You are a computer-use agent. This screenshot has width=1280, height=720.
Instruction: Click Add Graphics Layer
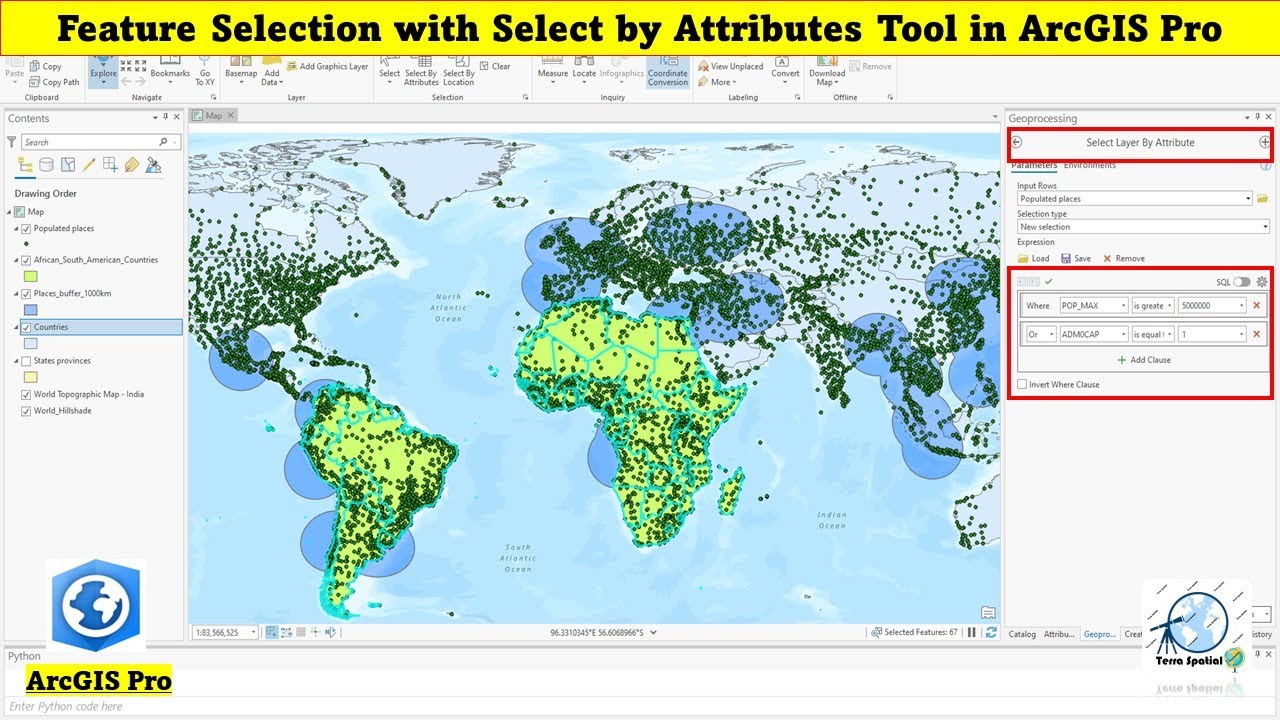point(327,66)
